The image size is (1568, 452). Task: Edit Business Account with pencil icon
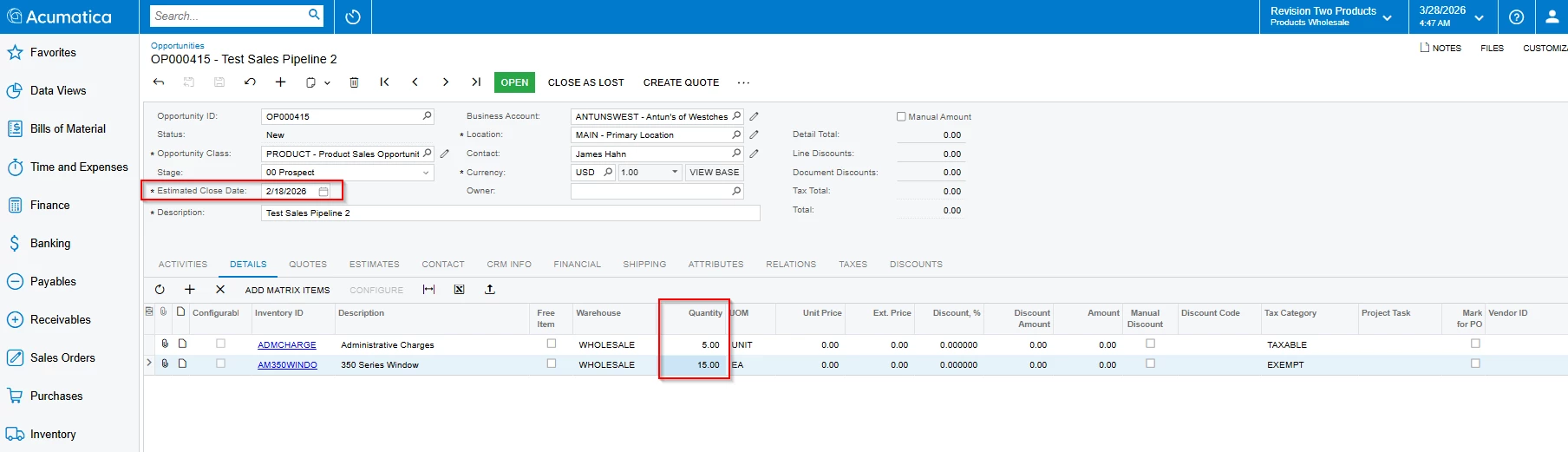coord(755,116)
